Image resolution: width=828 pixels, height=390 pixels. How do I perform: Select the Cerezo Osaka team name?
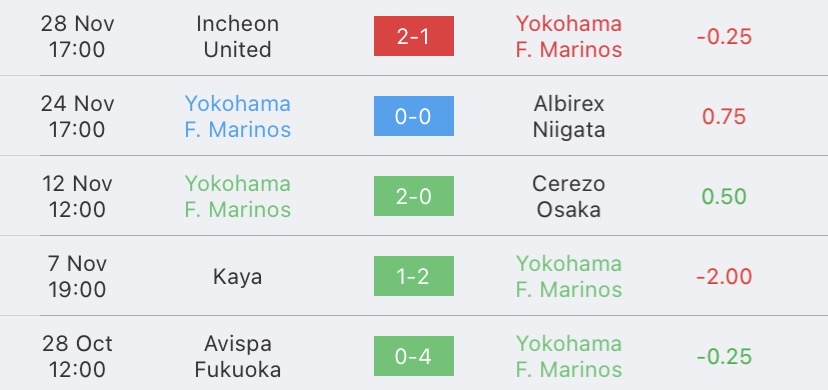click(x=569, y=196)
